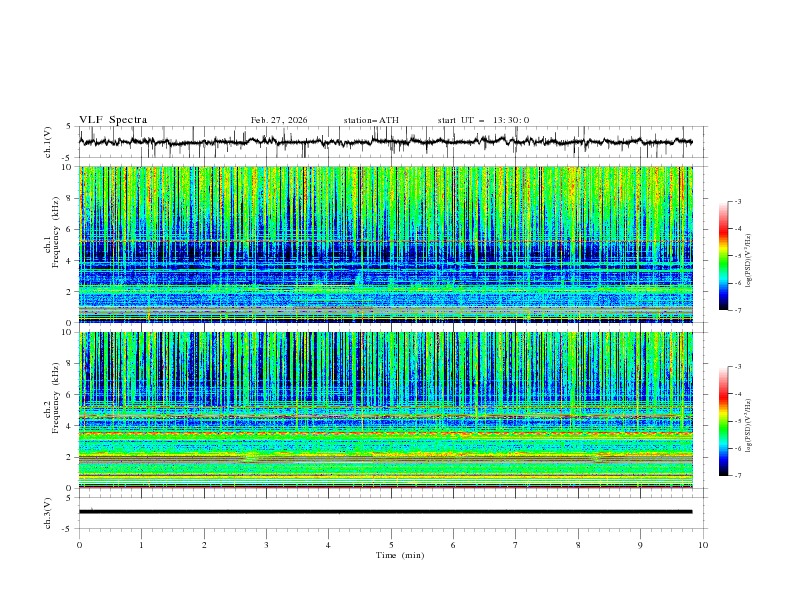The height and width of the screenshot is (612, 792).
Task: Click the ch.1 voltage waveform trace
Action: (x=385, y=142)
